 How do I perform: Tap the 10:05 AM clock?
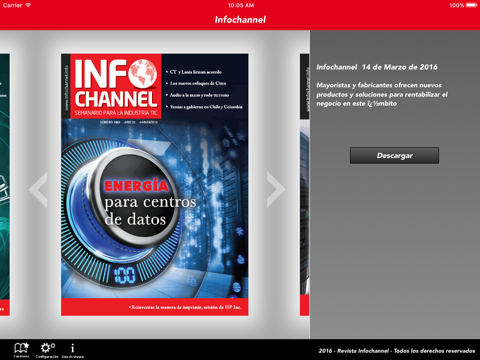coord(241,5)
